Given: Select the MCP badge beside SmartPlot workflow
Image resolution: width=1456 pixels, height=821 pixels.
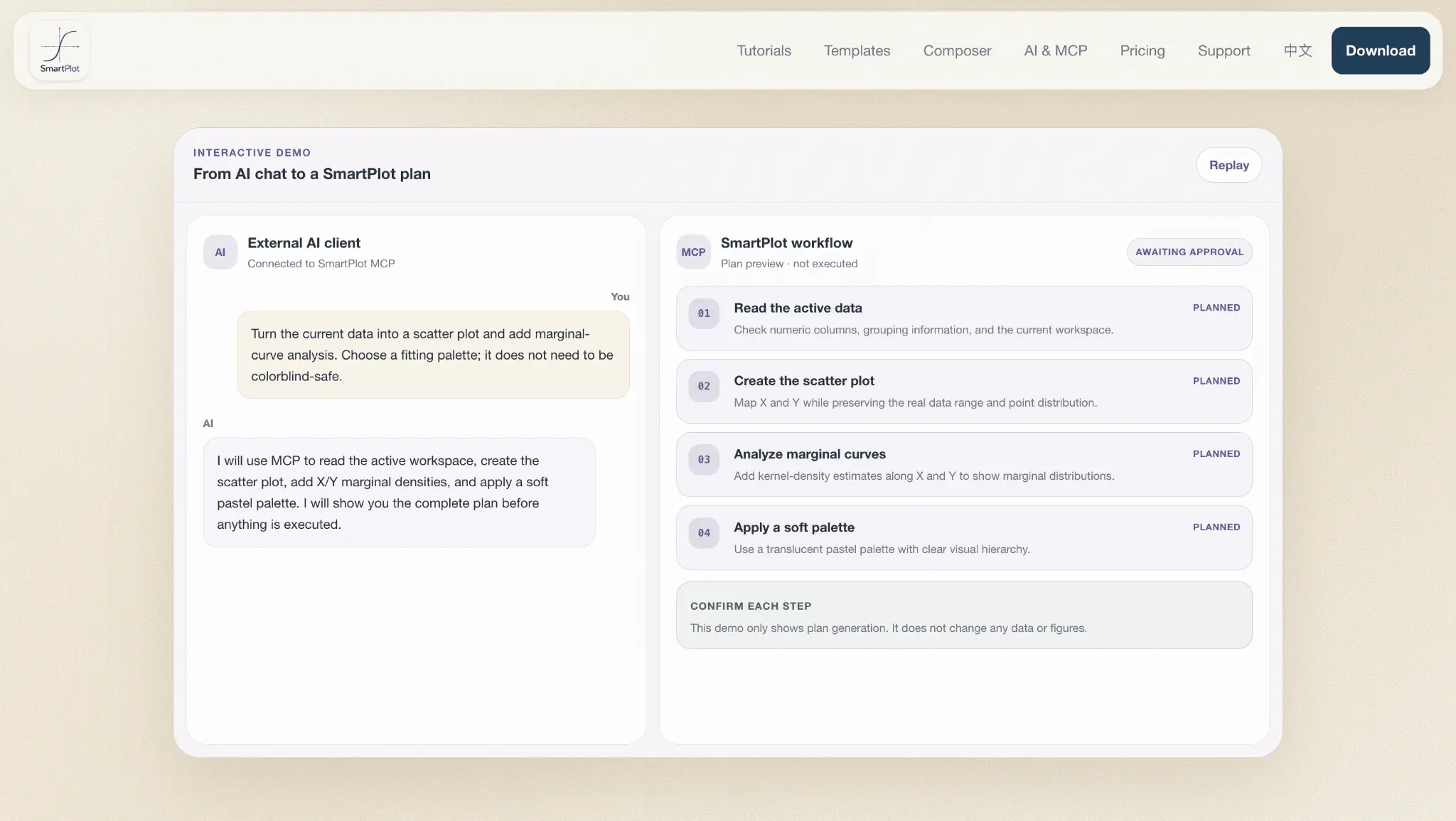Looking at the screenshot, I should (x=693, y=252).
